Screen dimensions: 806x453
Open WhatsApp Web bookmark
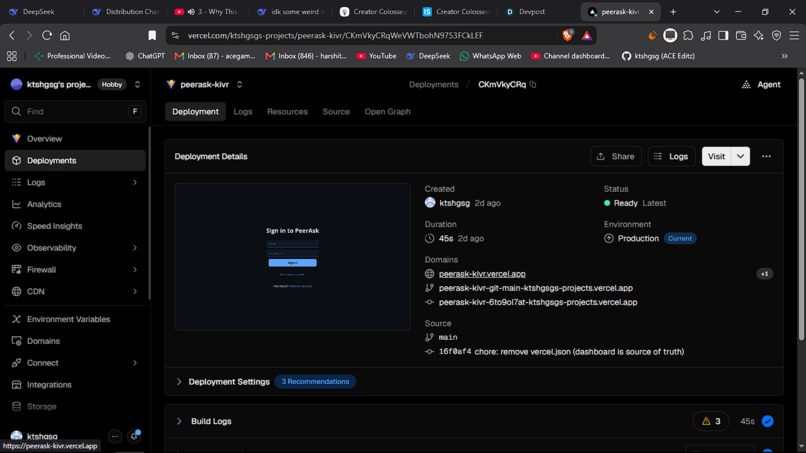tap(490, 56)
